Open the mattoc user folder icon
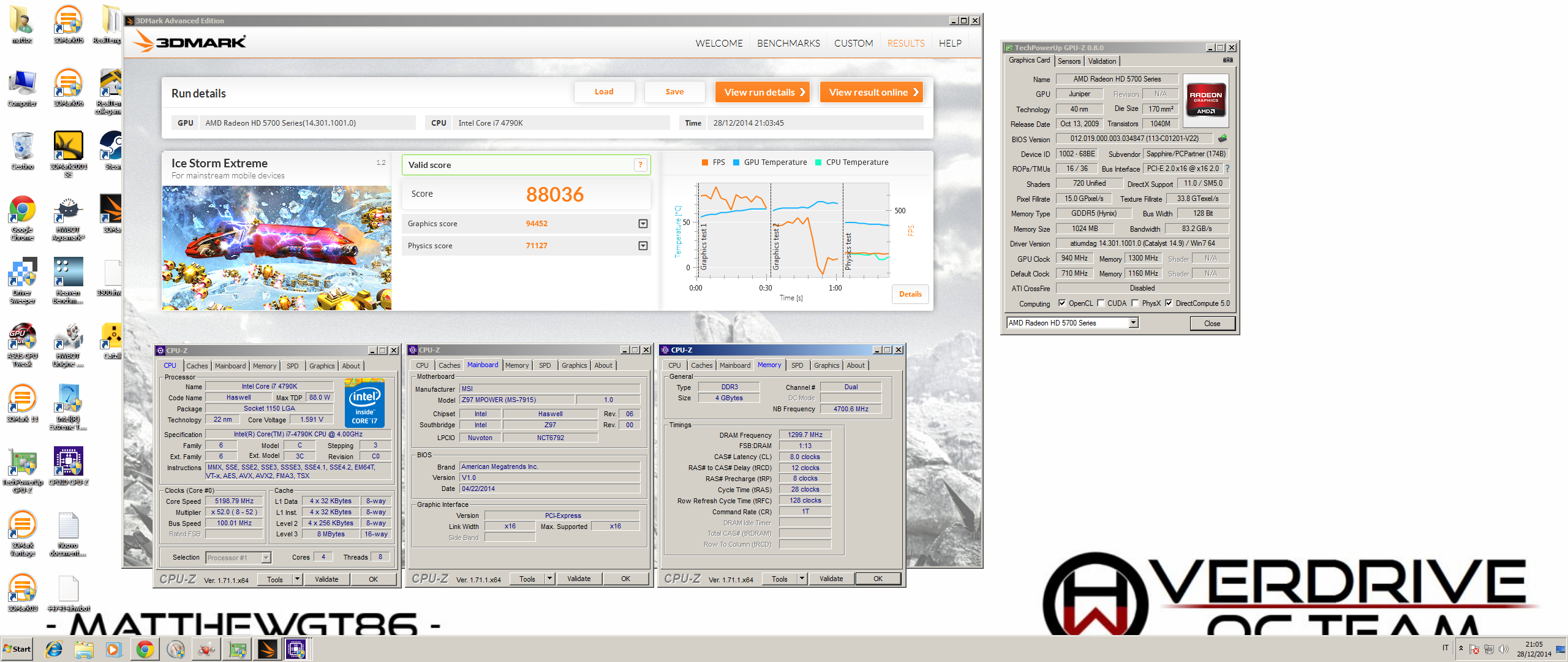1568x662 pixels. click(x=23, y=25)
